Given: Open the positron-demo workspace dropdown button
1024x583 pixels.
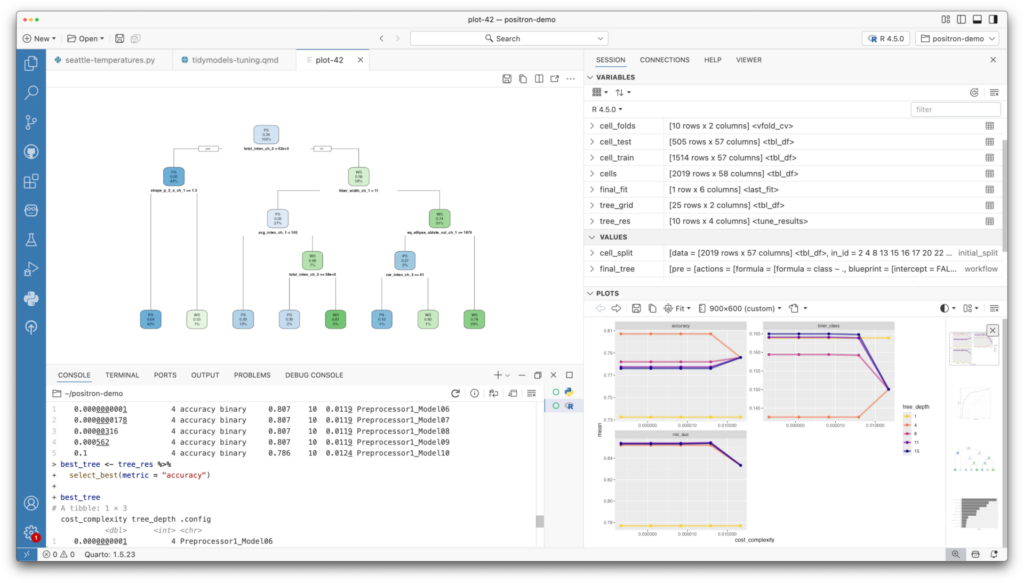Looking at the screenshot, I should (957, 37).
